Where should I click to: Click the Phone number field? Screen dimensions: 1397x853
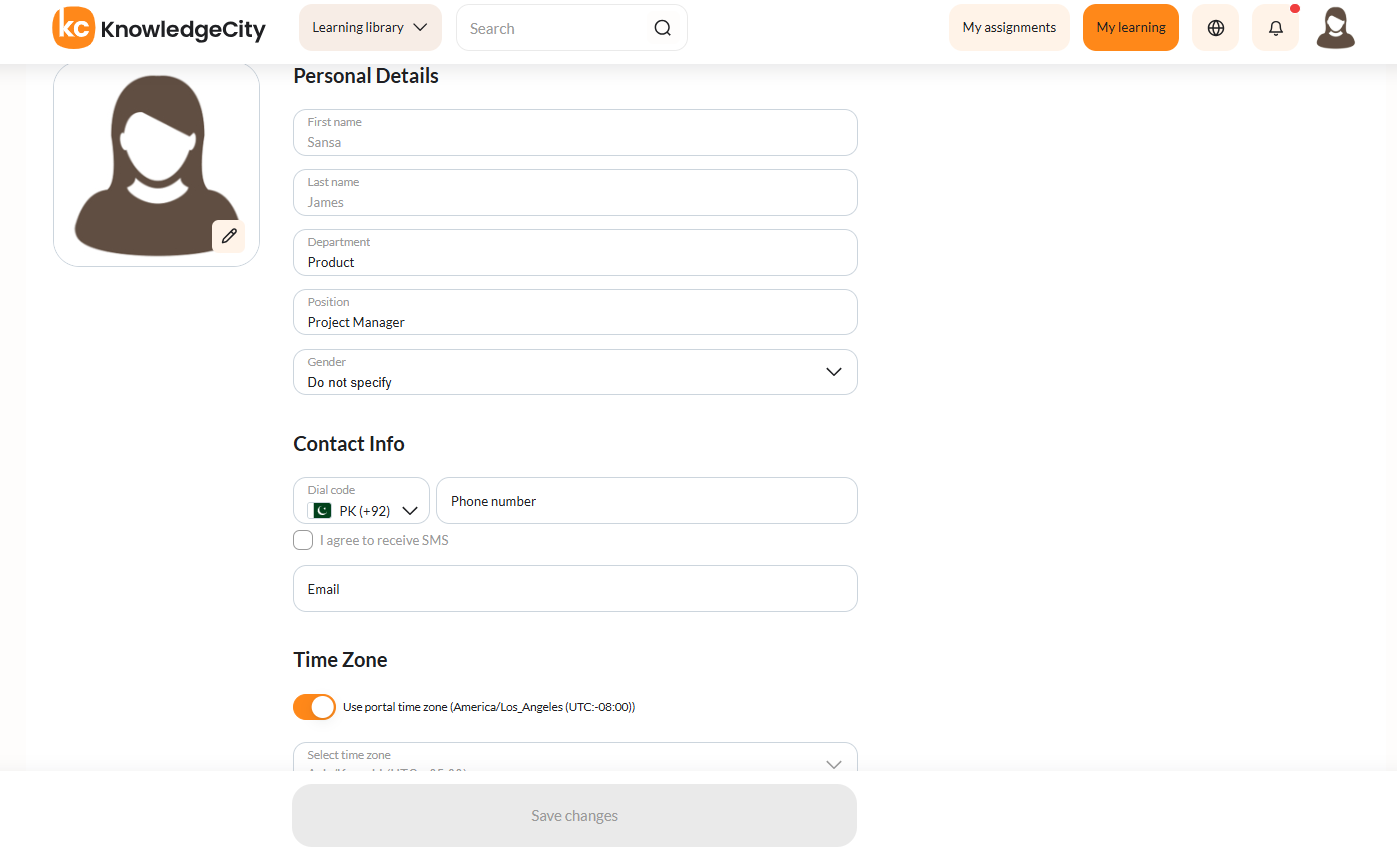(x=647, y=500)
